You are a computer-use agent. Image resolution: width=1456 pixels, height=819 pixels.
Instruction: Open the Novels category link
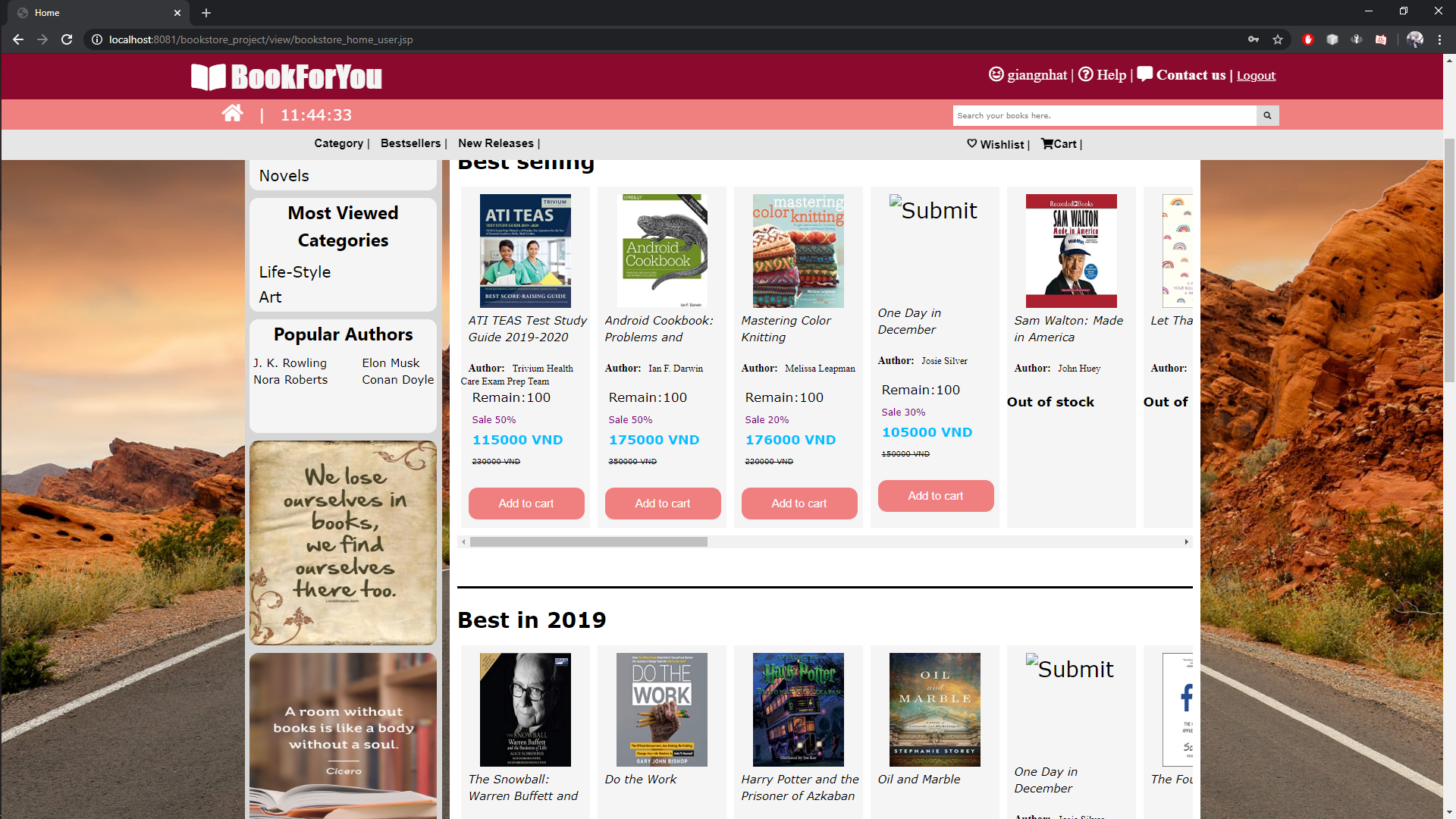[284, 176]
